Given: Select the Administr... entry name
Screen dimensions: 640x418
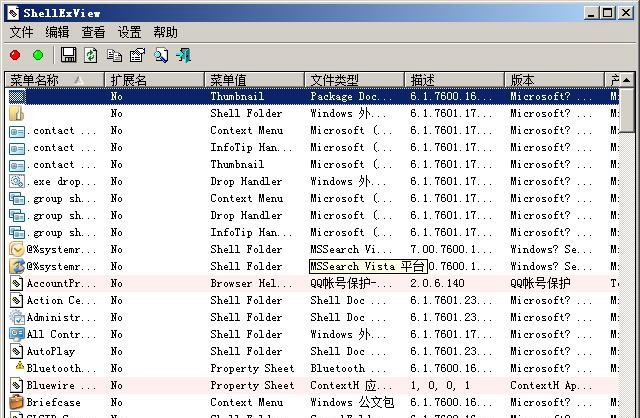Looking at the screenshot, I should pos(61,317).
